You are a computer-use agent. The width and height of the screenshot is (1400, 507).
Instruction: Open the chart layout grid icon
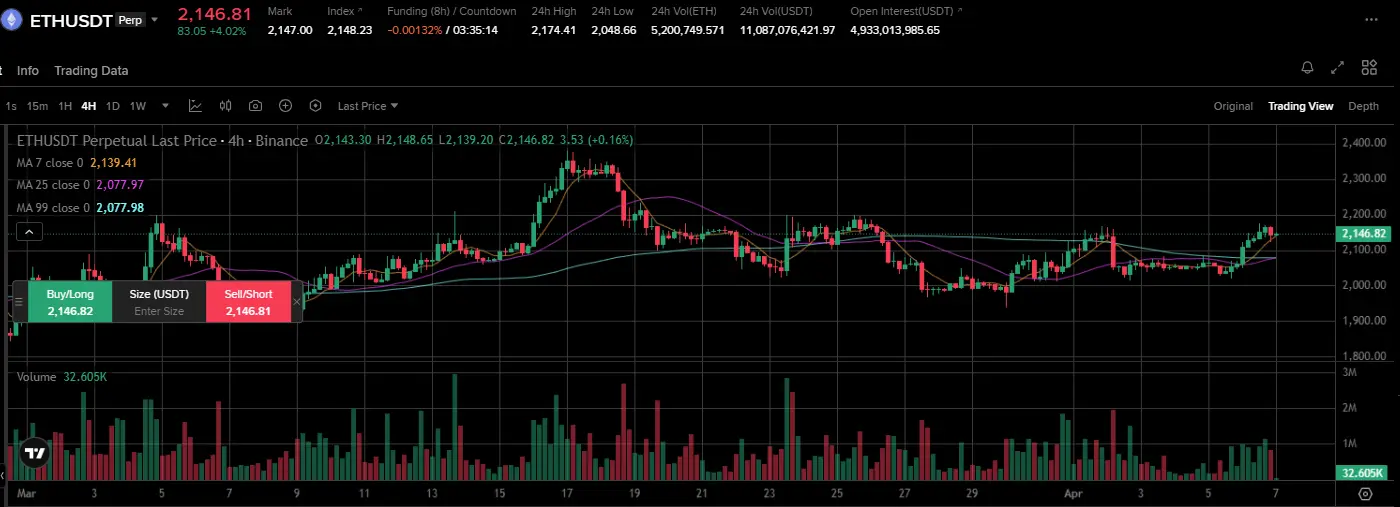[x=1369, y=68]
